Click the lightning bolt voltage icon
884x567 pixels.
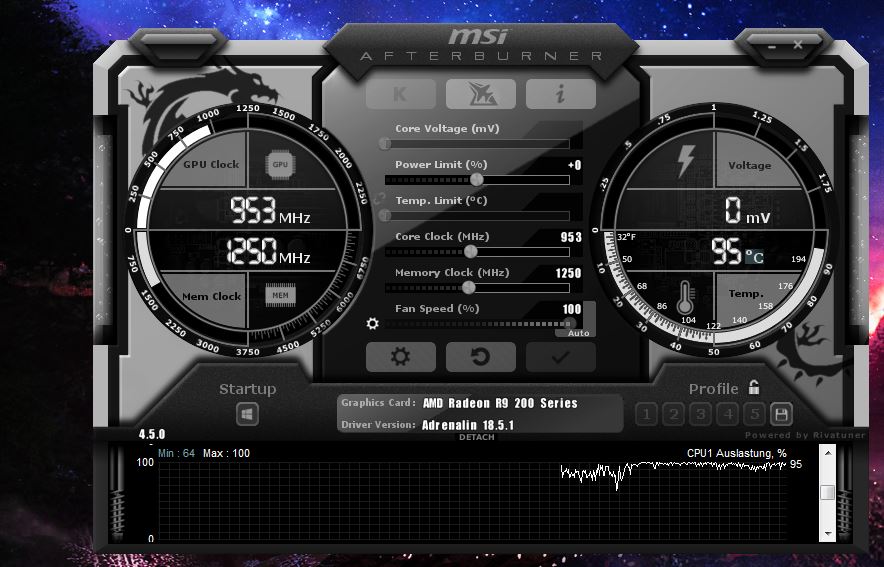click(x=686, y=161)
